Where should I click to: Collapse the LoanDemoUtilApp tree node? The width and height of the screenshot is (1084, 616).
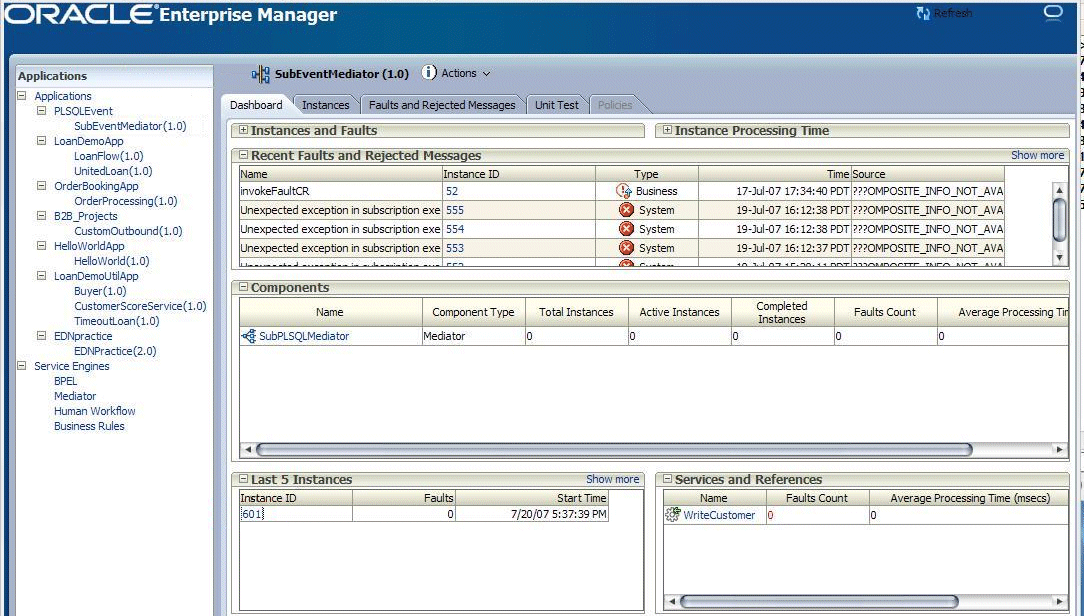coord(41,275)
